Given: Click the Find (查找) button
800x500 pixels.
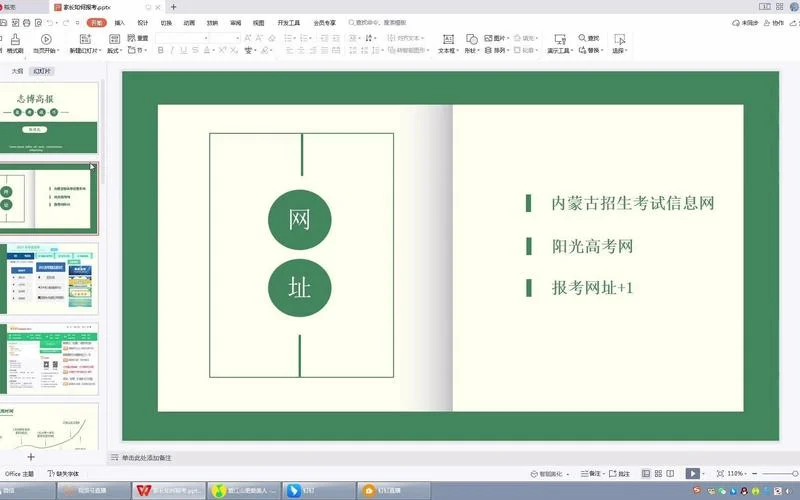Looking at the screenshot, I should (589, 38).
